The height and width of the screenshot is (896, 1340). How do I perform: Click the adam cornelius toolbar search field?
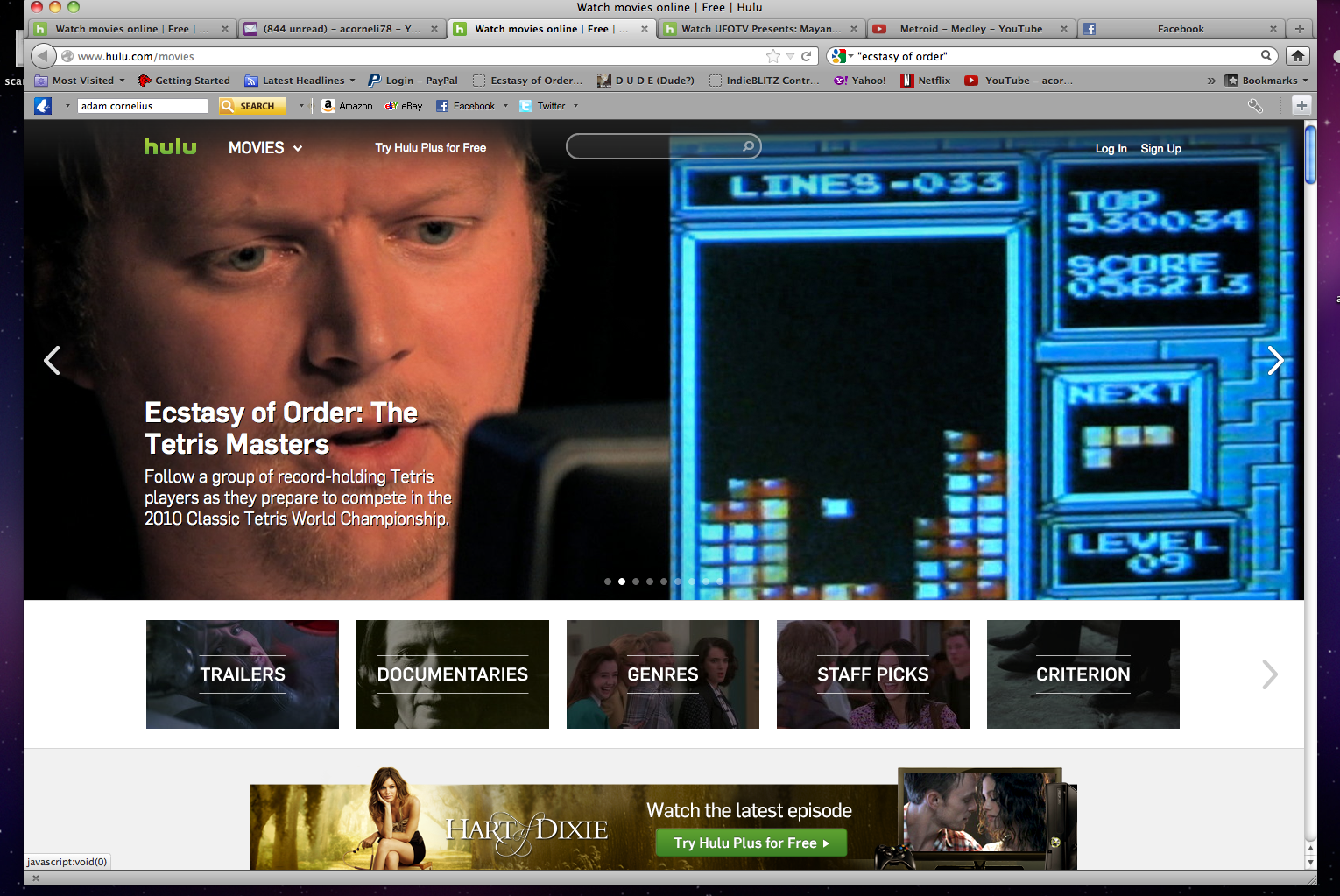(x=142, y=106)
